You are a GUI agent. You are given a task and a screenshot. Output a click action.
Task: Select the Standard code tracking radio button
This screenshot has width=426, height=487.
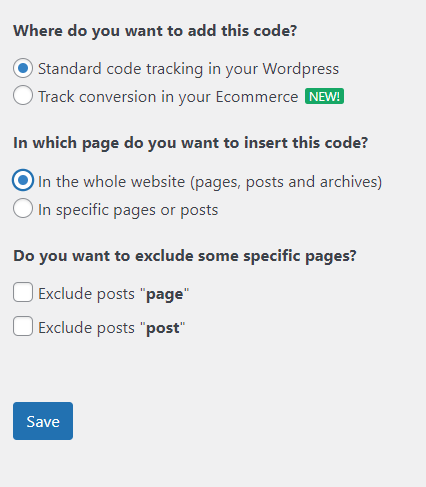pos(23,68)
